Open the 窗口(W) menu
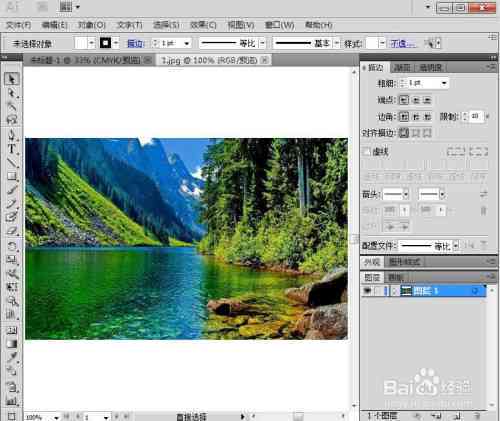Image resolution: width=500 pixels, height=421 pixels. 279,25
